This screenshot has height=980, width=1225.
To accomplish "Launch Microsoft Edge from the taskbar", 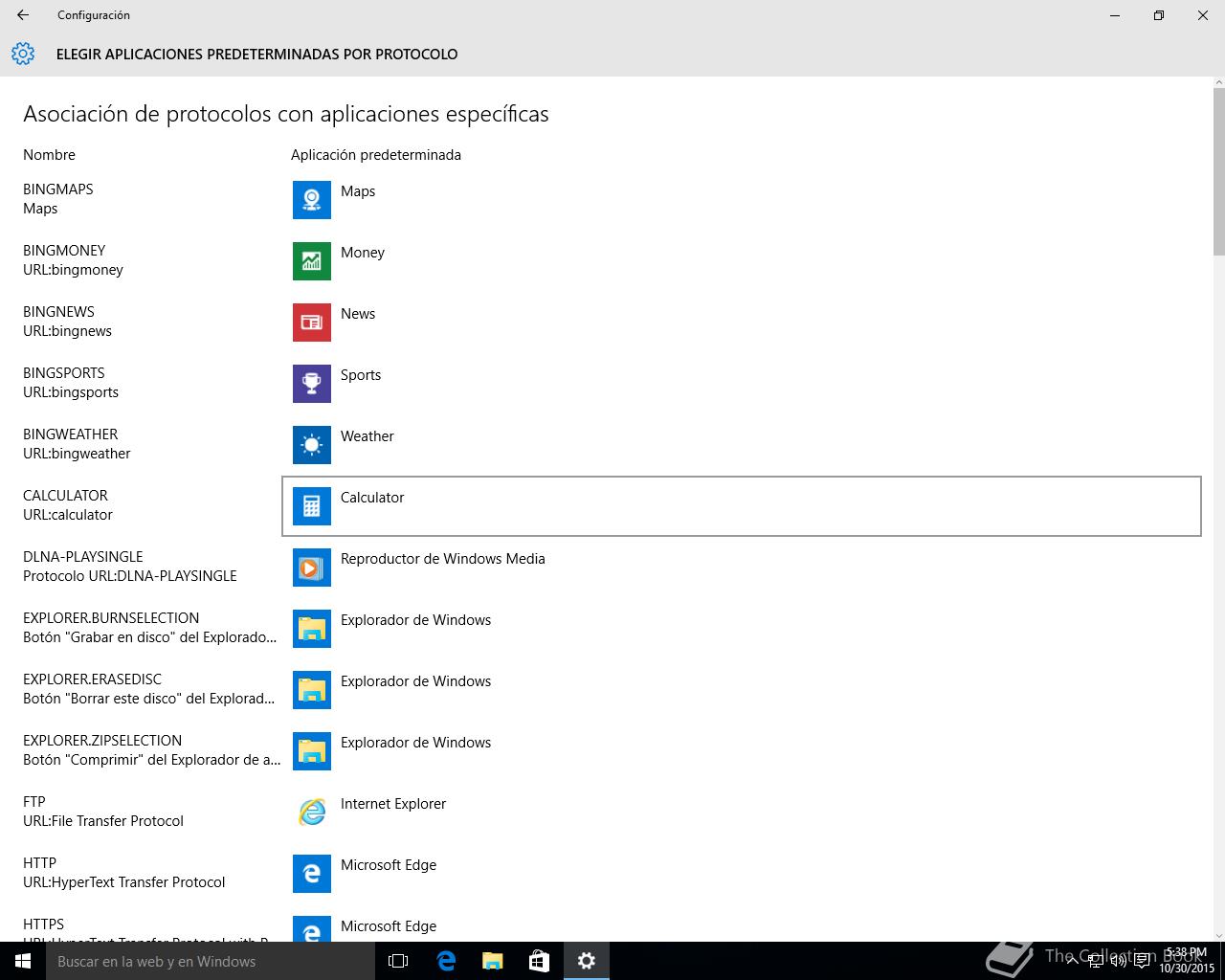I will pyautogui.click(x=446, y=961).
